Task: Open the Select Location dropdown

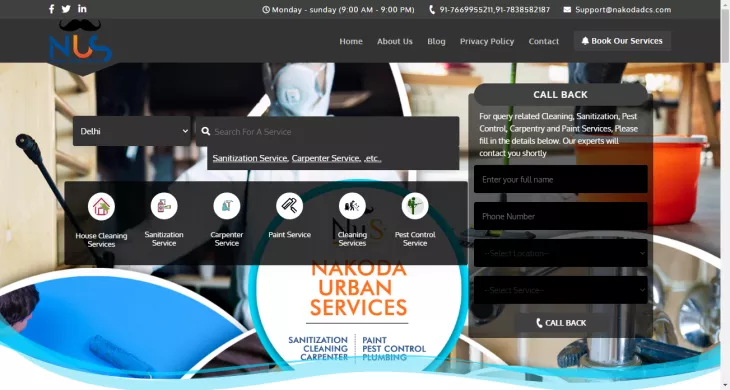Action: (561, 253)
